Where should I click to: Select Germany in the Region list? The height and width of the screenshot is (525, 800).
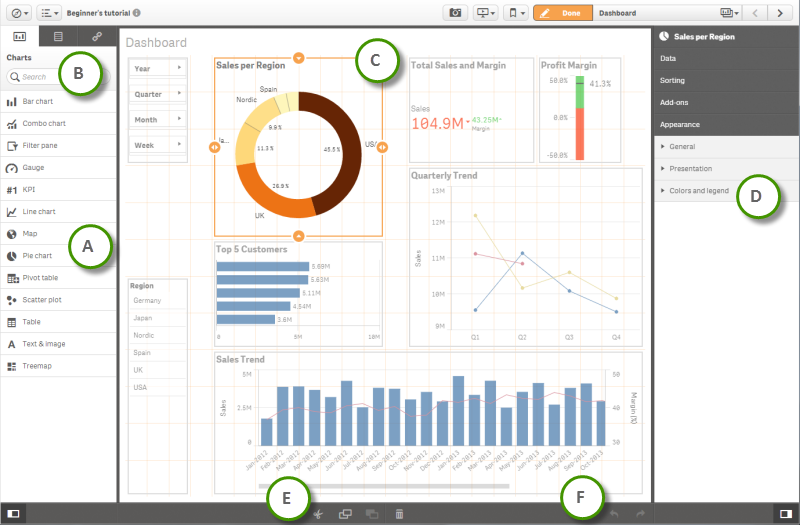158,301
